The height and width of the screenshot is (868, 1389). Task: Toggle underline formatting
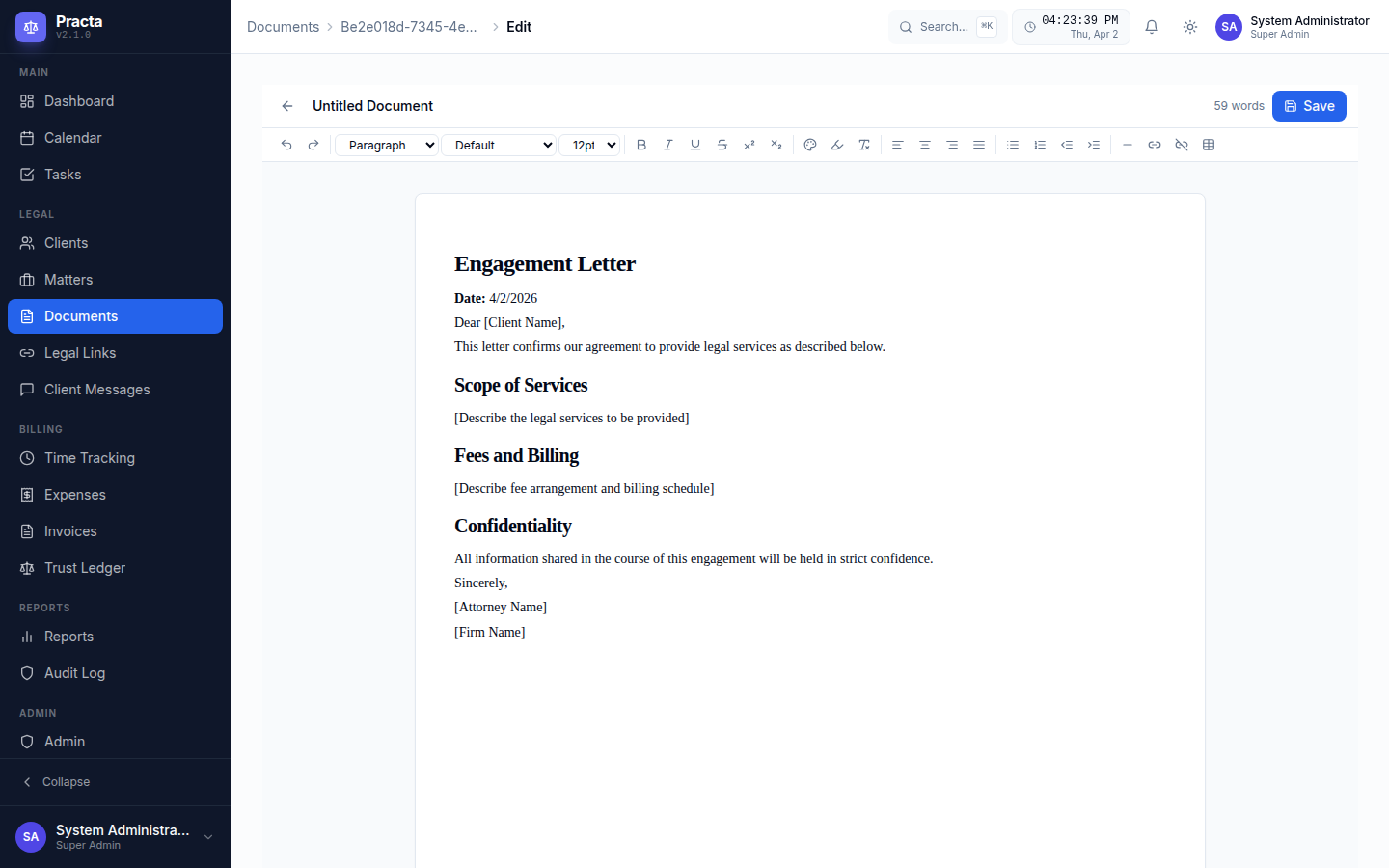point(695,145)
